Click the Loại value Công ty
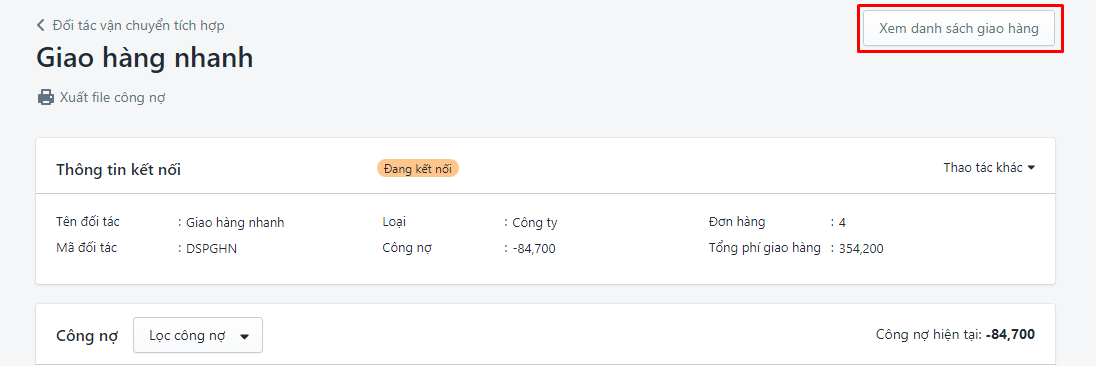Screen dimensions: 1096x366 (535, 223)
